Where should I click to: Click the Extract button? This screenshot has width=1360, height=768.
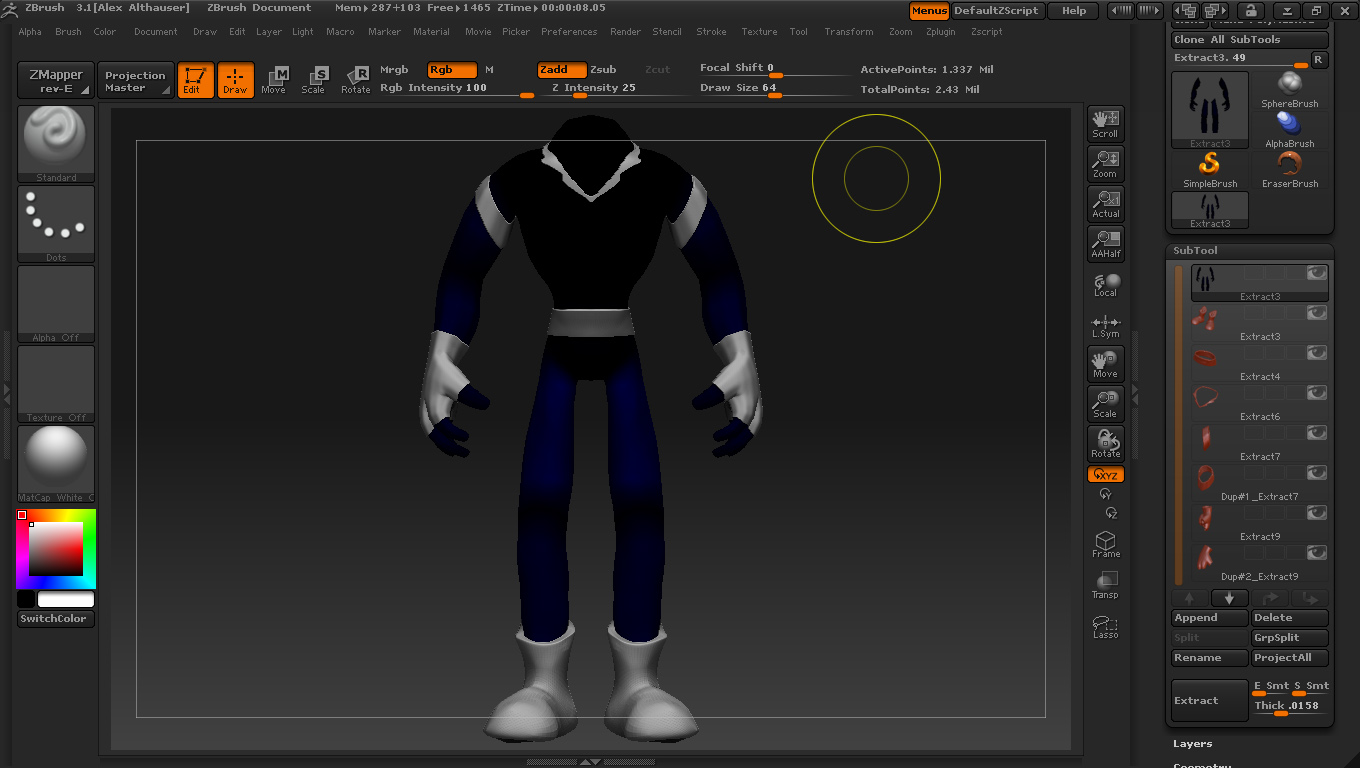pos(1209,701)
